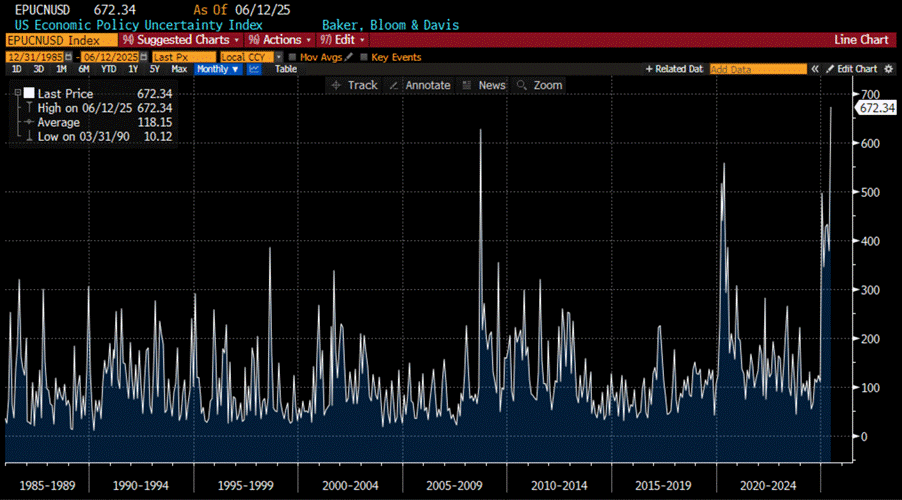The width and height of the screenshot is (902, 500).
Task: Select the 1M time range
Action: tap(61, 69)
